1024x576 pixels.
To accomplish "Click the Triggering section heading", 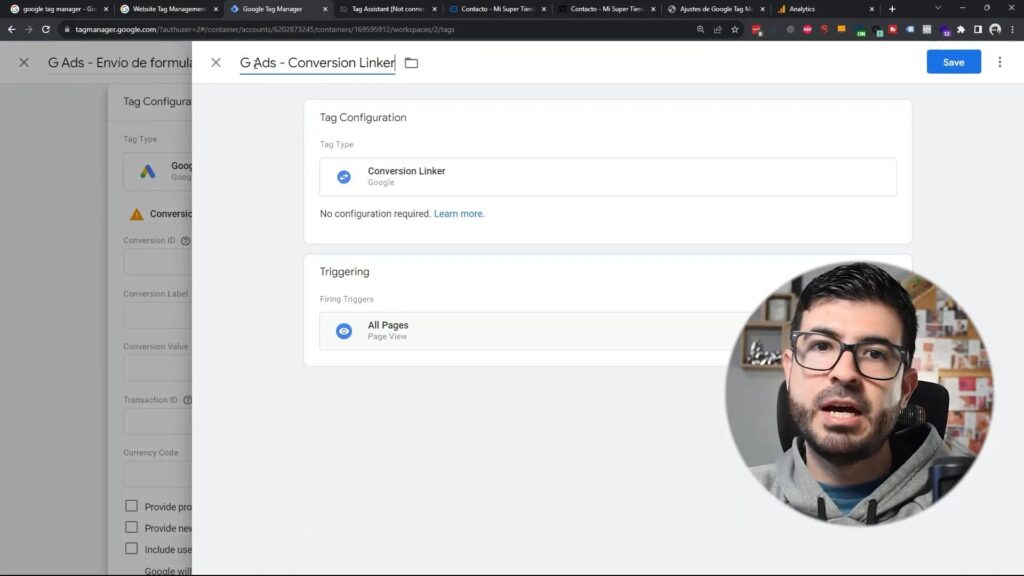I will pos(345,272).
